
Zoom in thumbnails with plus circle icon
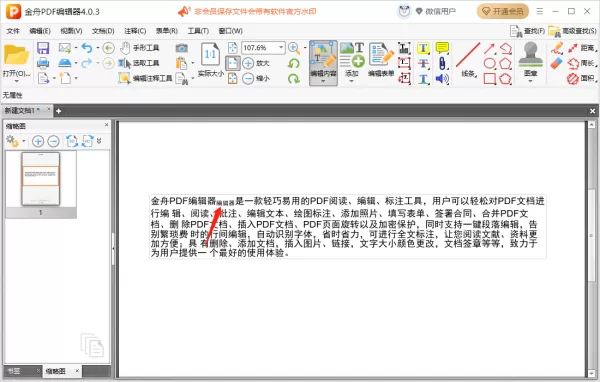38,141
